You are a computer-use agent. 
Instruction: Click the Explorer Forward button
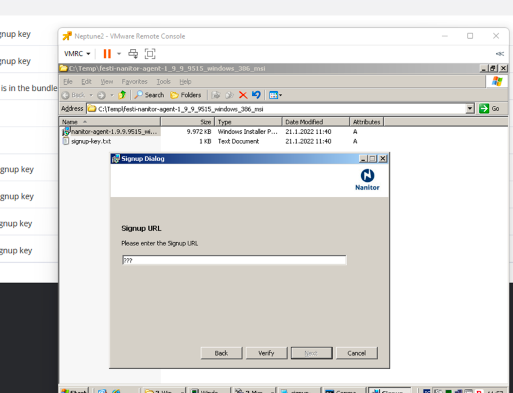pos(101,95)
